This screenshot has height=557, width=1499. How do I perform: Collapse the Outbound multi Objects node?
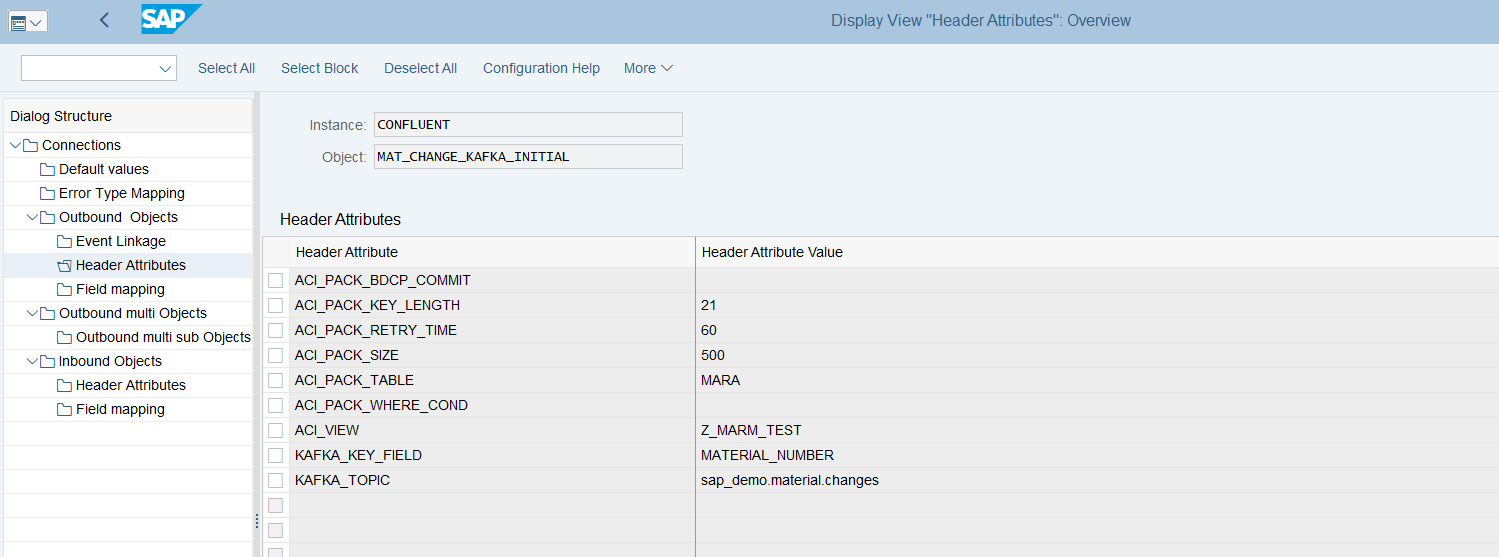pyautogui.click(x=31, y=313)
